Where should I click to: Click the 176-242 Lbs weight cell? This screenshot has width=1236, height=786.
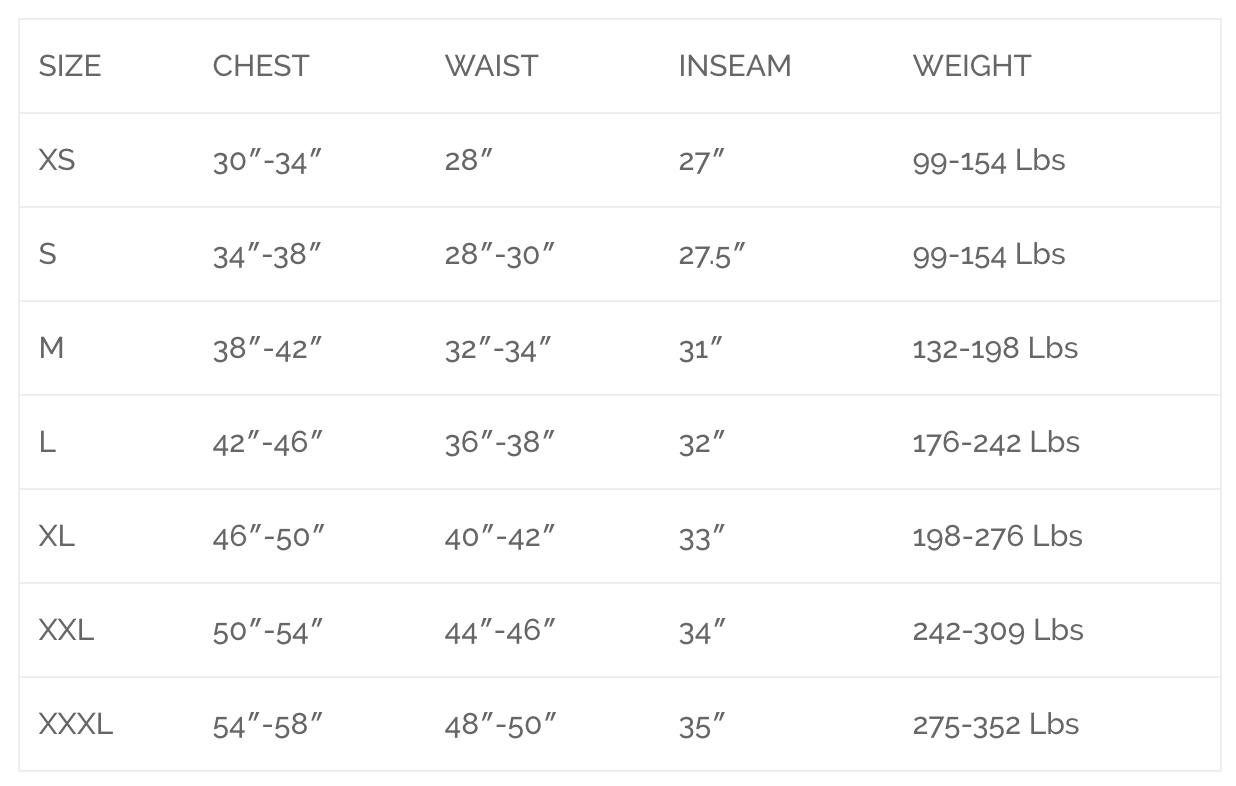tap(996, 442)
